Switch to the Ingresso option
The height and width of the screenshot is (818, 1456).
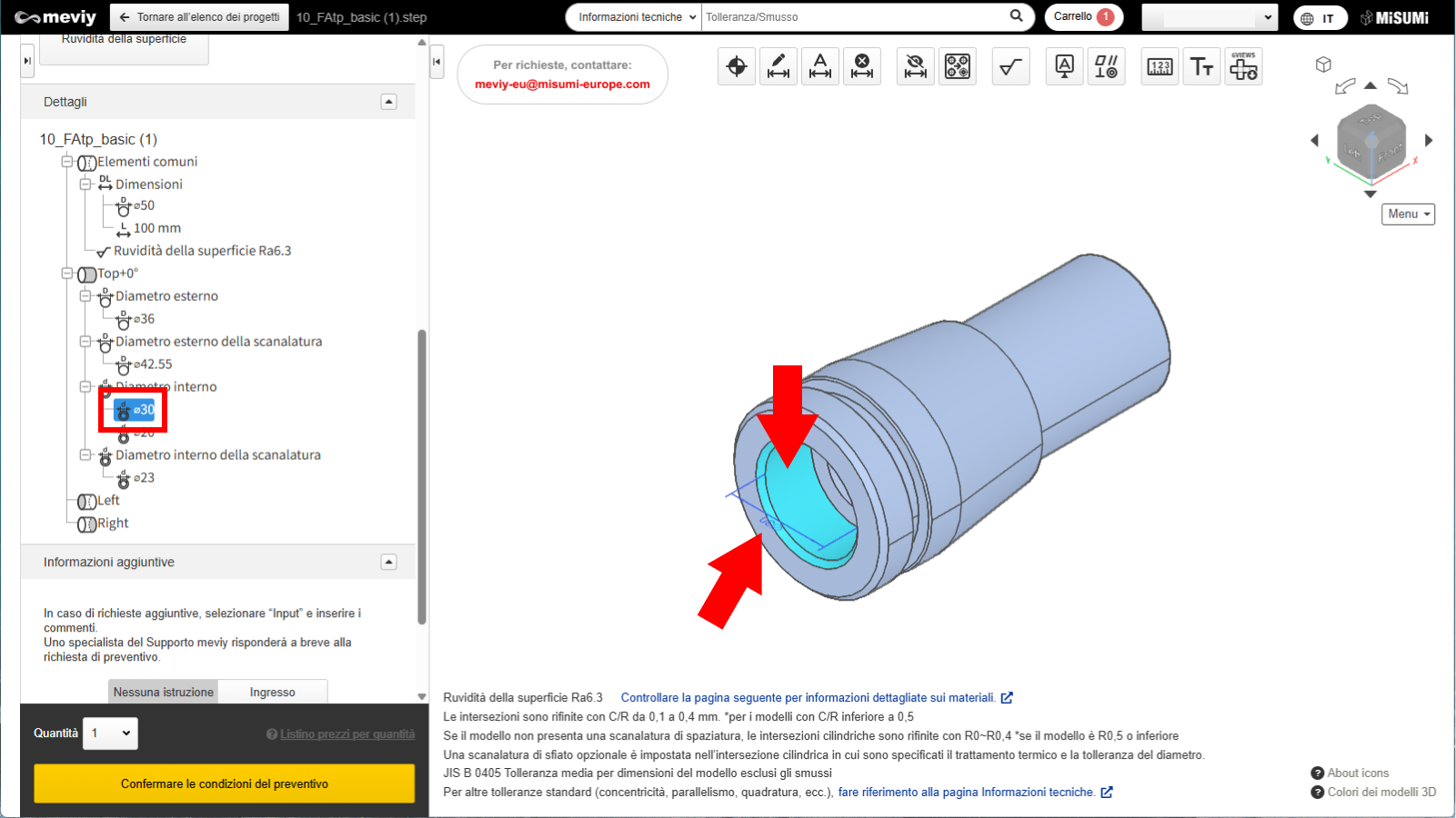point(273,692)
